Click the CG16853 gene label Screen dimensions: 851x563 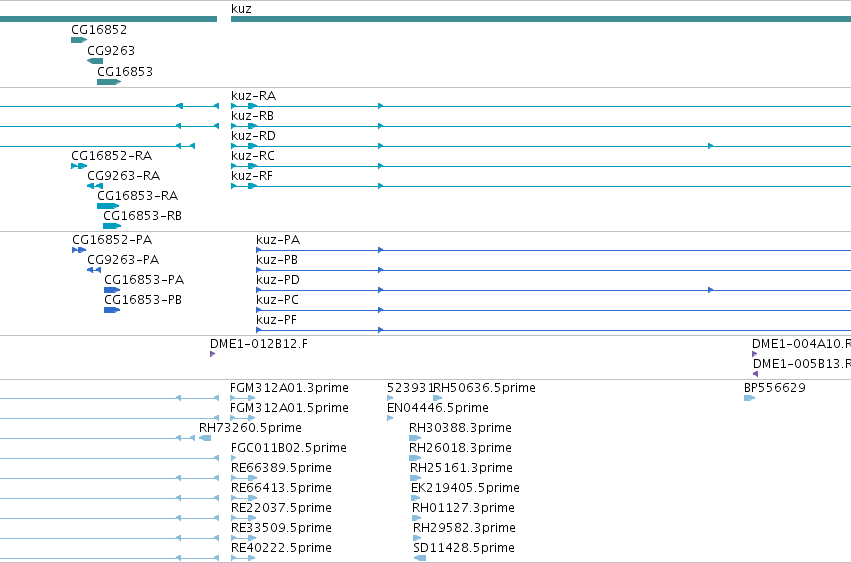[125, 72]
